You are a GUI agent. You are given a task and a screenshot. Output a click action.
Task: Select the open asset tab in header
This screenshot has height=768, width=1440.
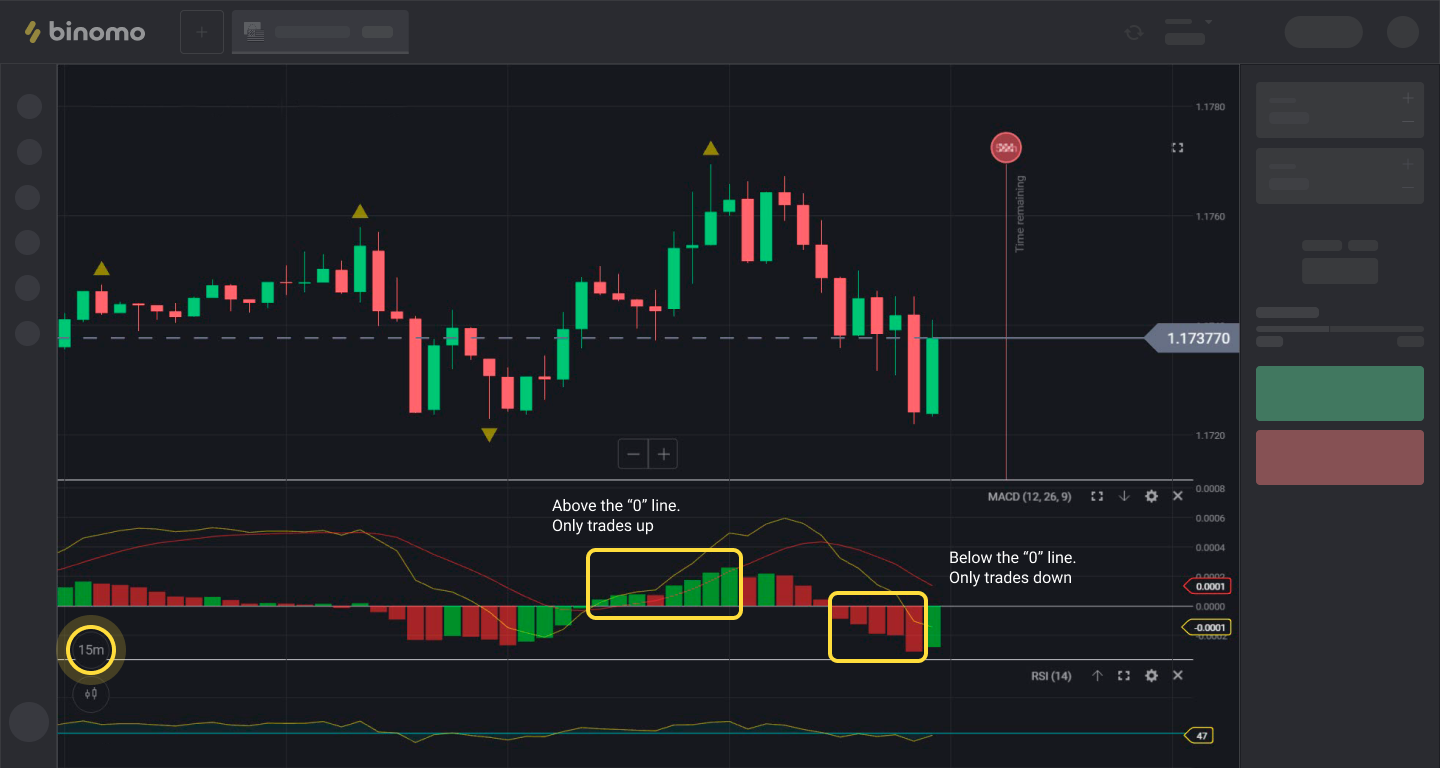click(x=320, y=32)
